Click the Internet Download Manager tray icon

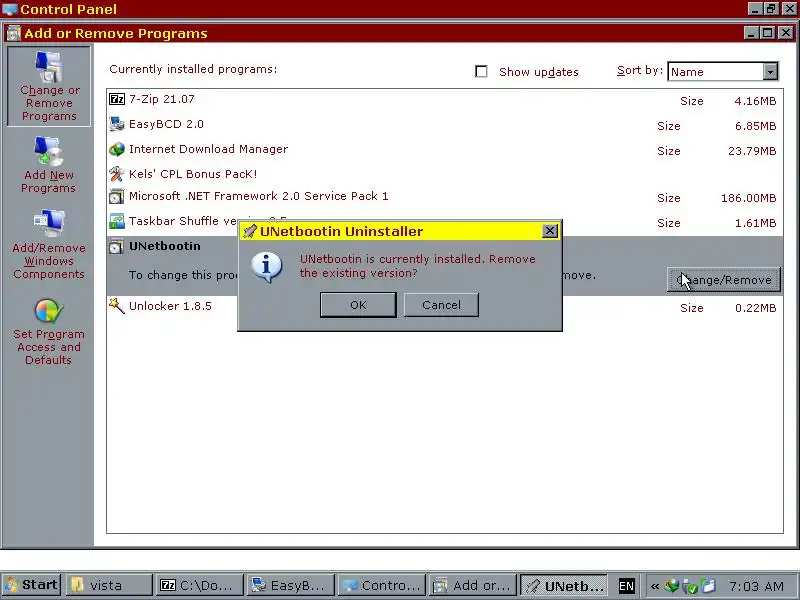pos(671,586)
